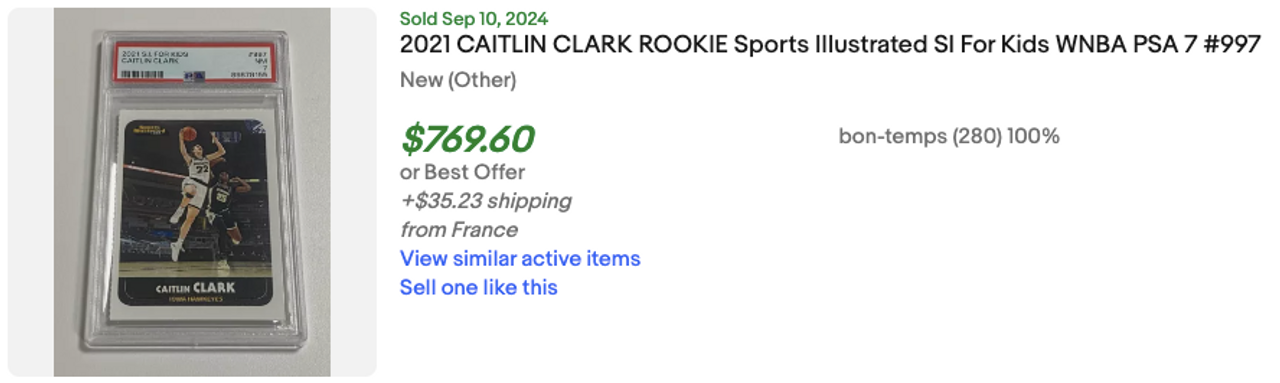Click Sell one like this link

[479, 288]
